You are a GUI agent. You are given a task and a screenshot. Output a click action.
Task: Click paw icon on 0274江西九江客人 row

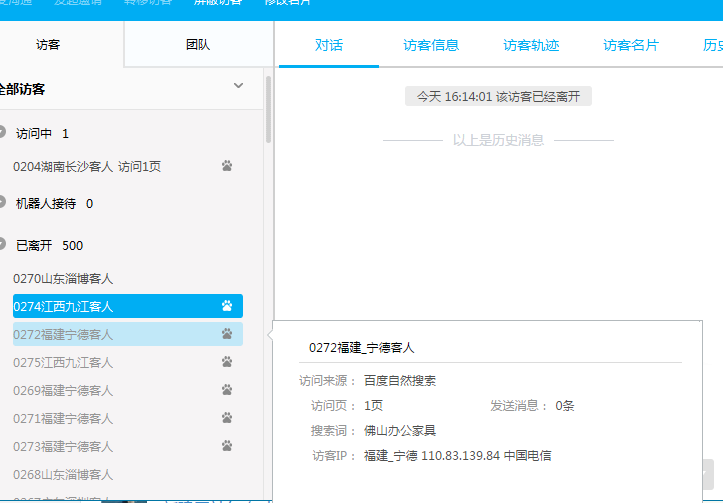pyautogui.click(x=227, y=306)
